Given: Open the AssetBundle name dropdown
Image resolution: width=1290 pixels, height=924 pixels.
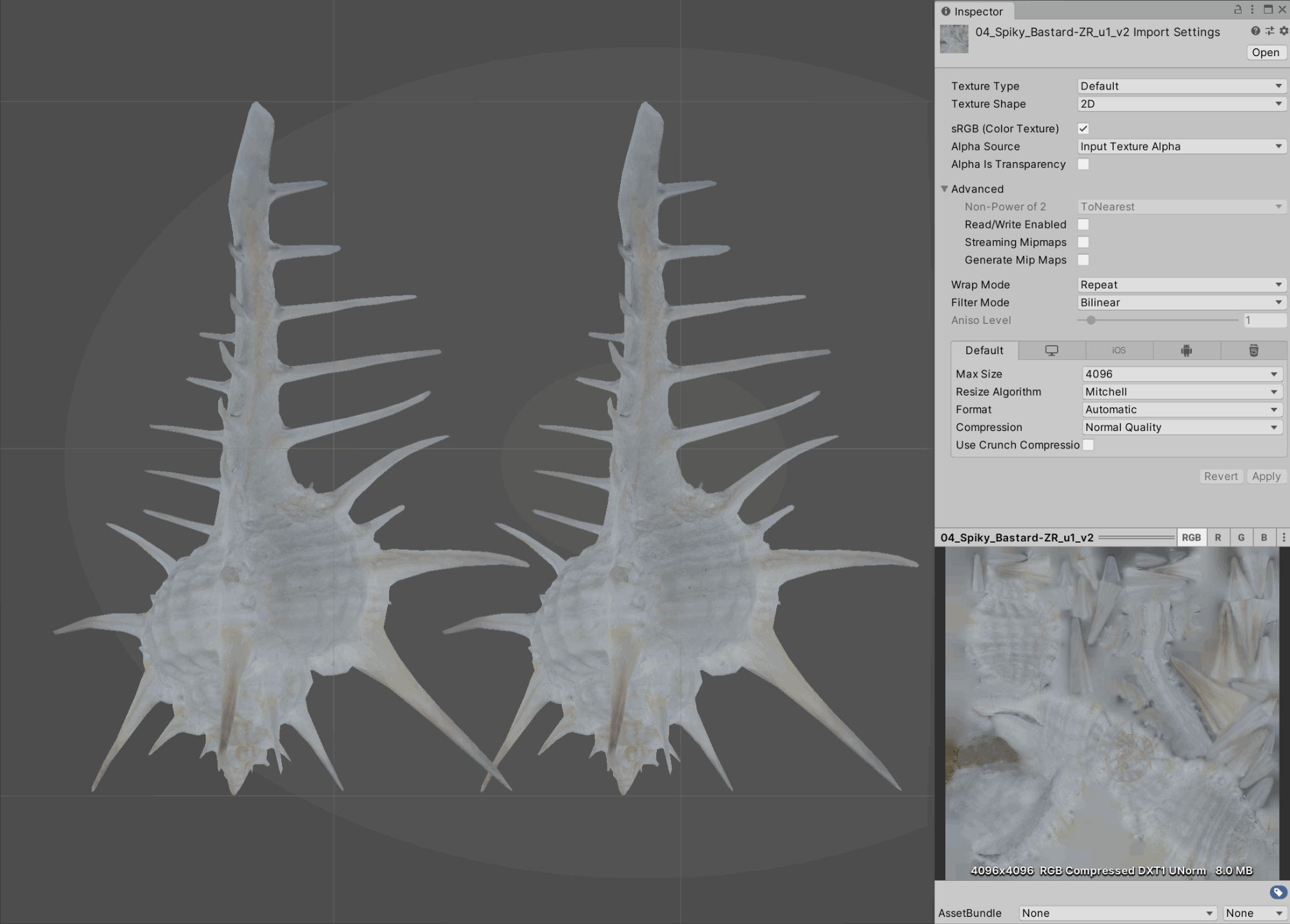Looking at the screenshot, I should 1118,913.
